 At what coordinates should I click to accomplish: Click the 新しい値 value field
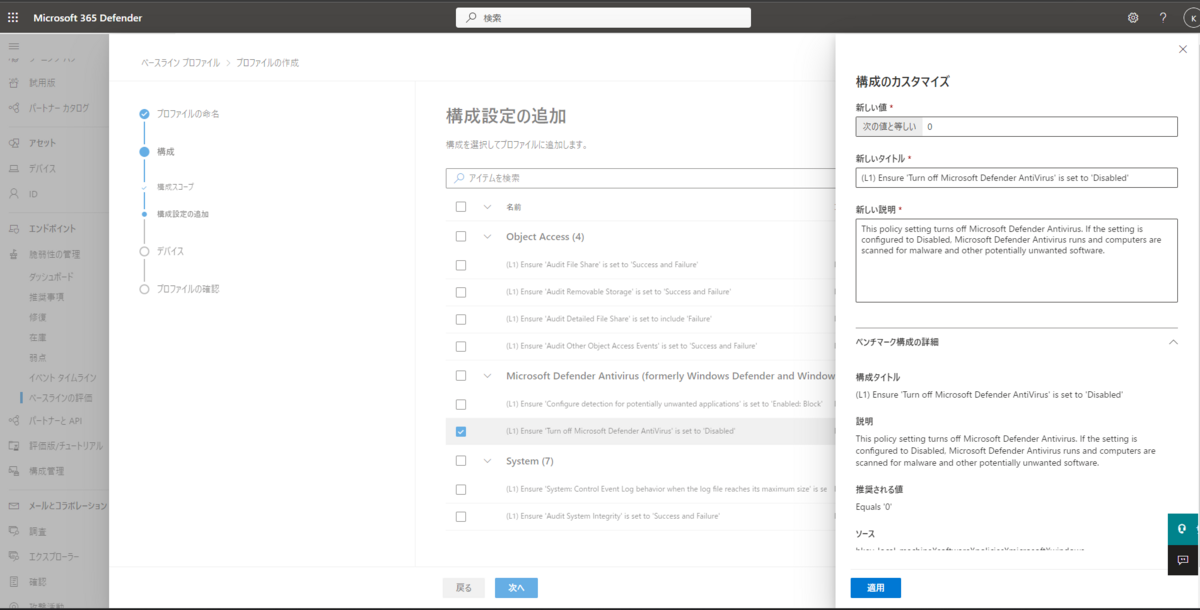coord(1049,127)
